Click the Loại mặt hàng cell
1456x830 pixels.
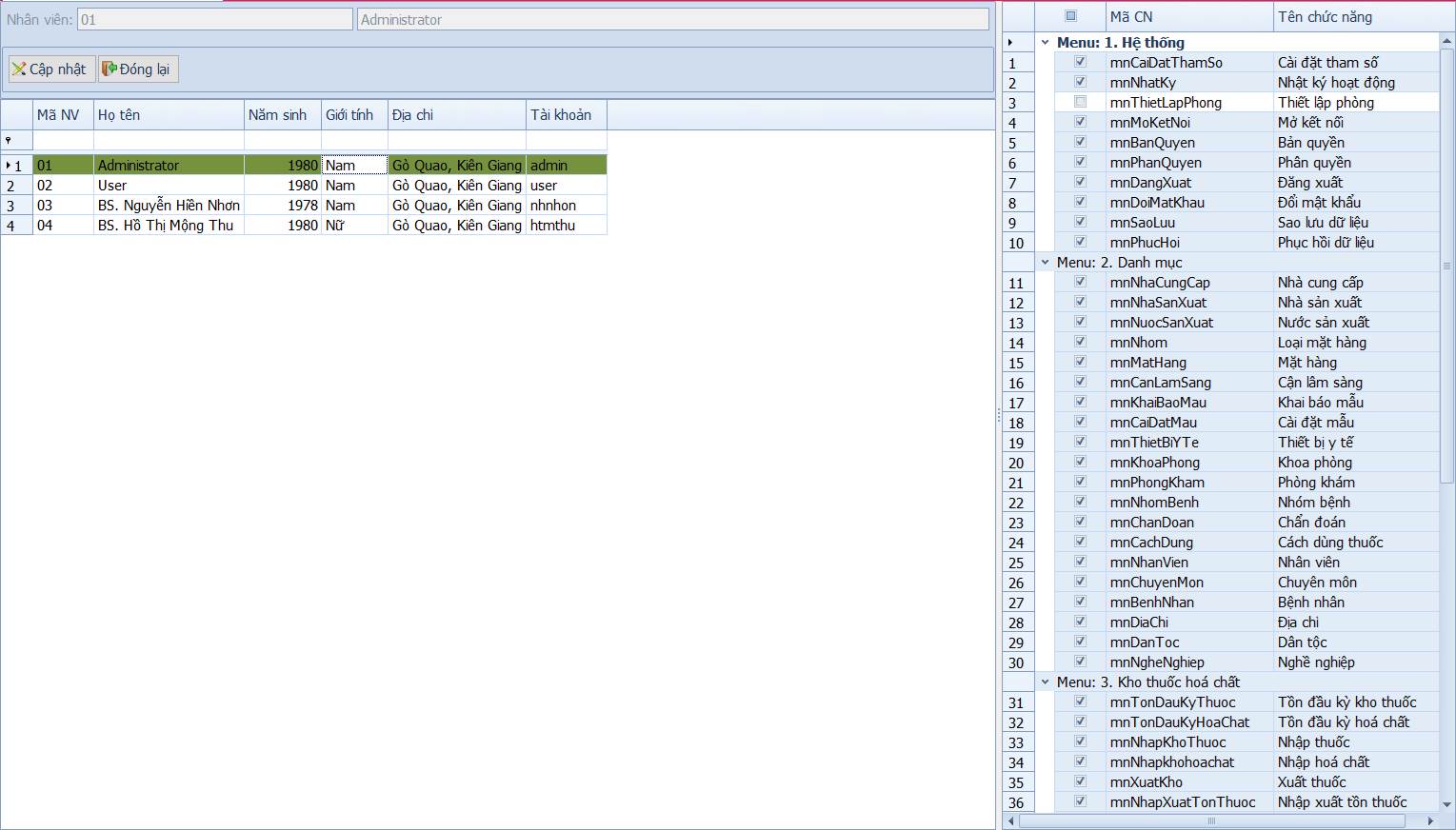(x=1356, y=342)
